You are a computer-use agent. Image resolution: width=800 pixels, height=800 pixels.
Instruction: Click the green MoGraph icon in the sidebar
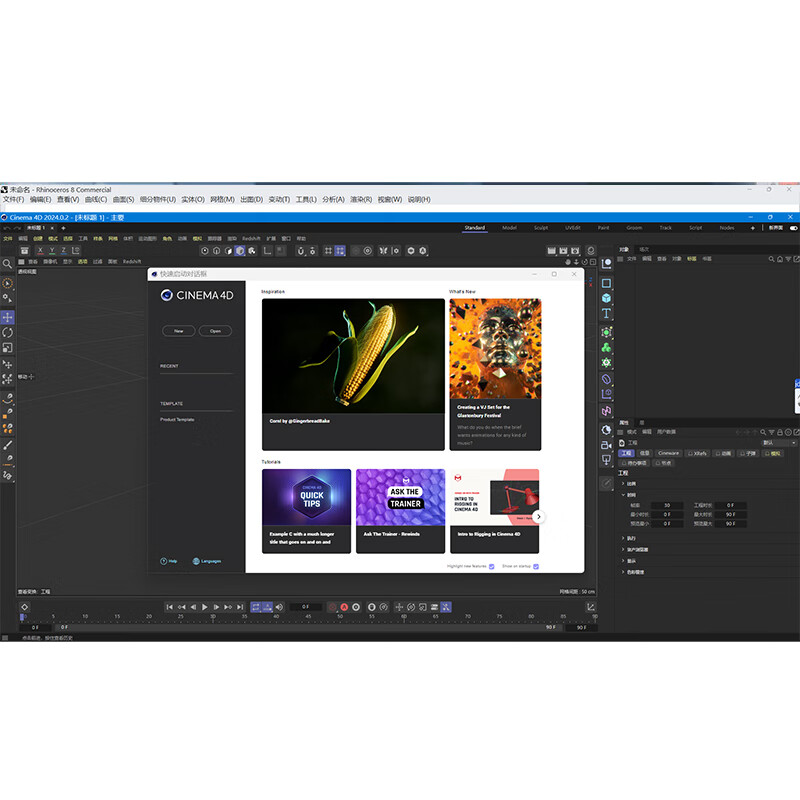click(607, 345)
